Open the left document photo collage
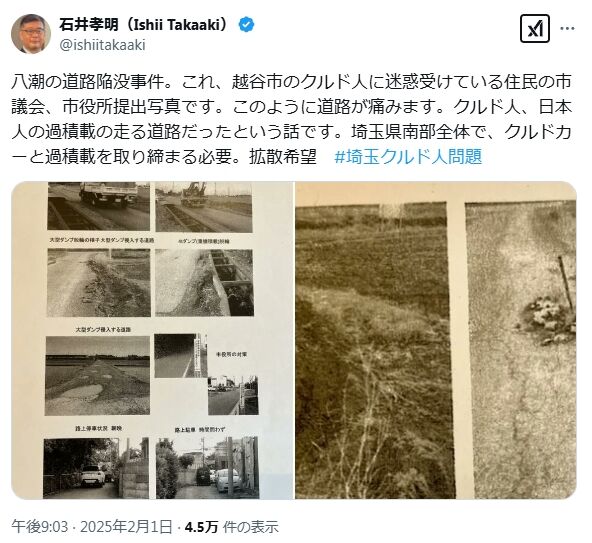Viewport: 592px width, 543px height. click(x=152, y=340)
